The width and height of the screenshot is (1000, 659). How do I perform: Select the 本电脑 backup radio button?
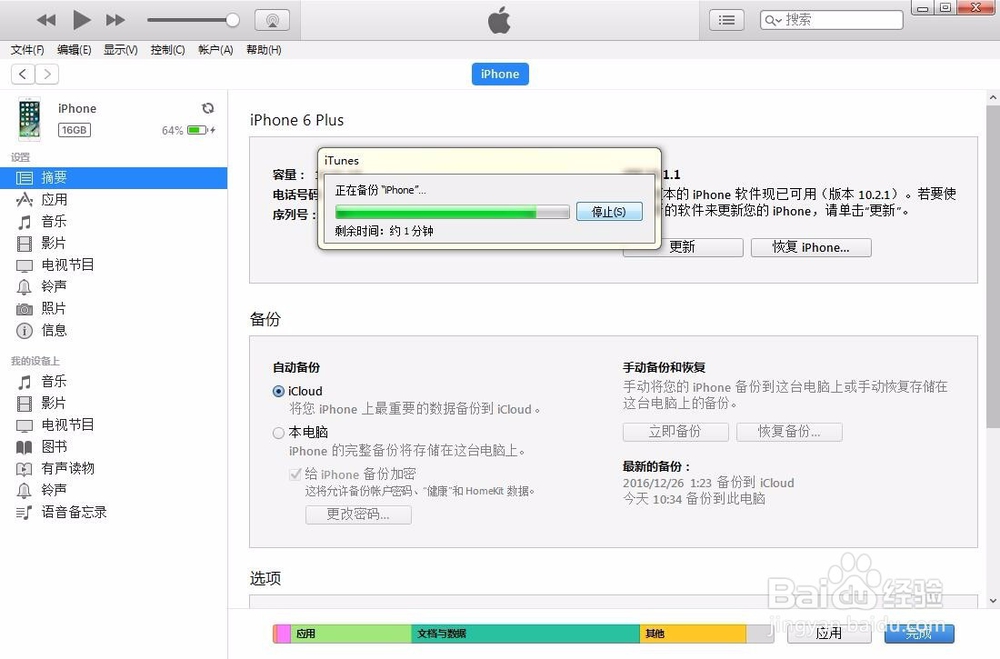point(279,433)
